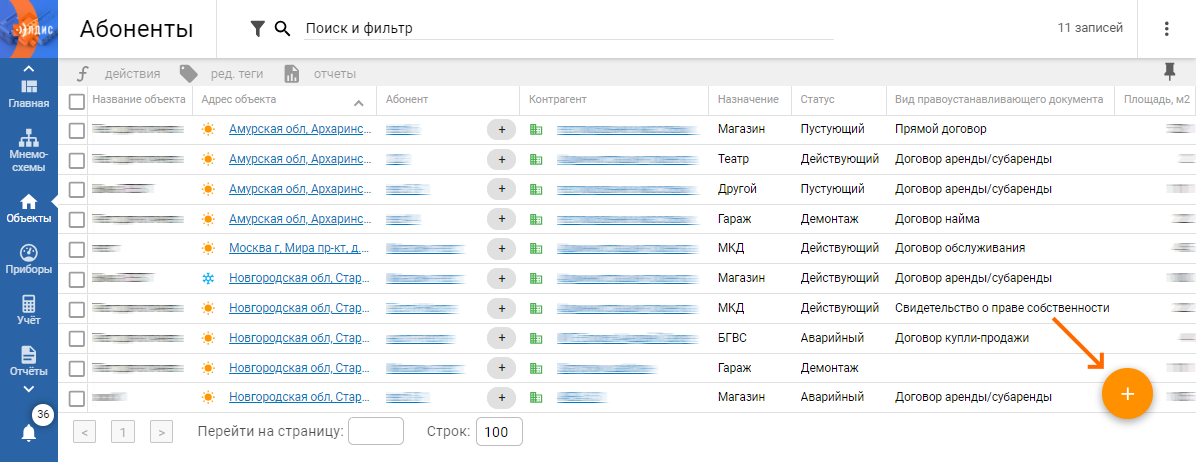
Task: Go to next page arrow button
Action: tap(161, 432)
